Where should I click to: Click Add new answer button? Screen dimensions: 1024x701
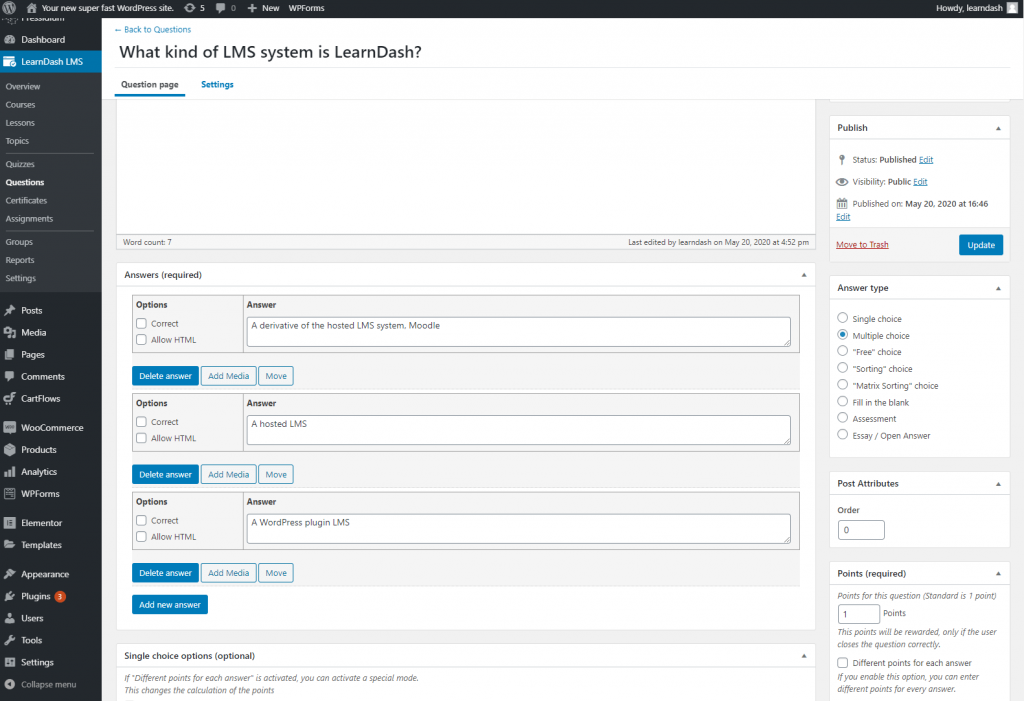click(170, 605)
